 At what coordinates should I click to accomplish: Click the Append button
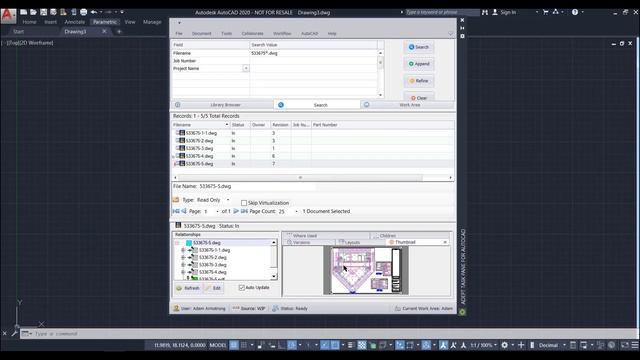click(x=419, y=64)
